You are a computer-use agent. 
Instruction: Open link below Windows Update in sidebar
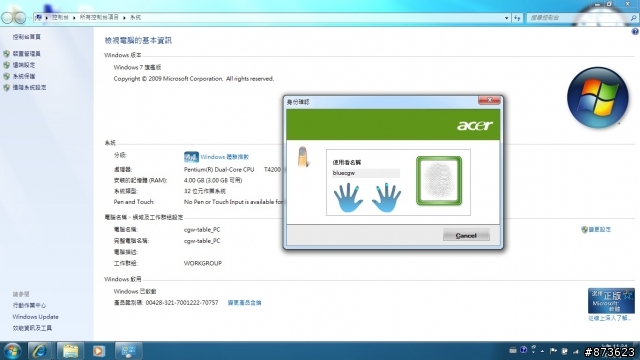(32, 328)
